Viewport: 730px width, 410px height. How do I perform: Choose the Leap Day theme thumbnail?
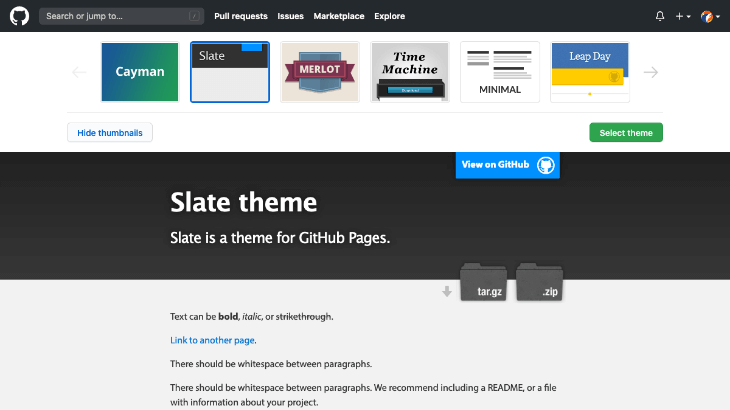[x=590, y=72]
